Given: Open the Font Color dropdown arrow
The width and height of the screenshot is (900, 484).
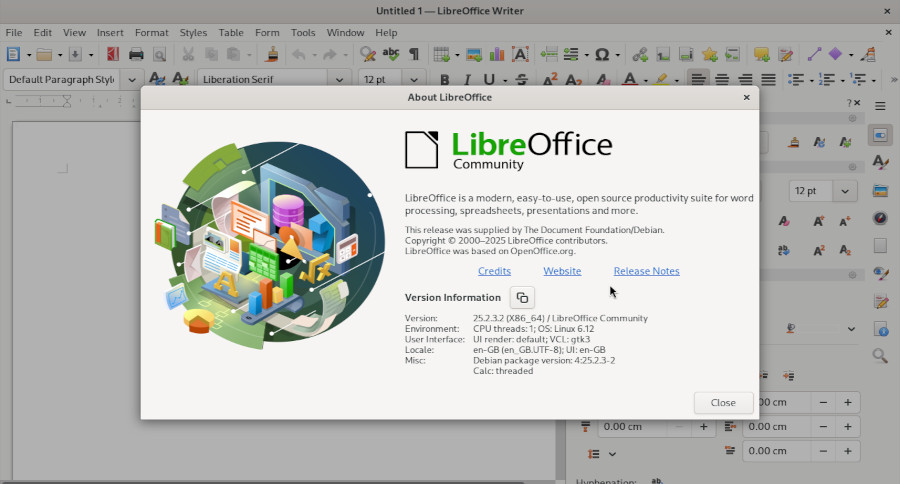Looking at the screenshot, I should point(645,80).
